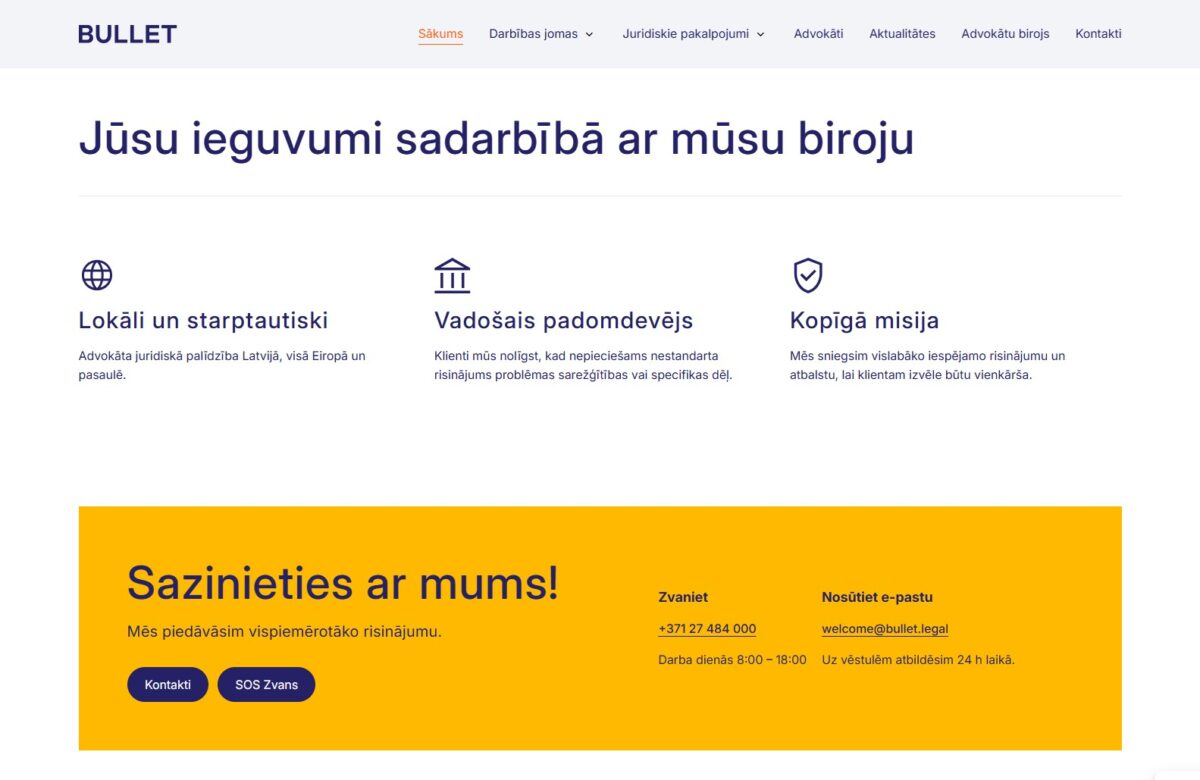Click the shield checkmark icon above Kopīgā misija
The image size is (1200, 780).
coord(808,275)
